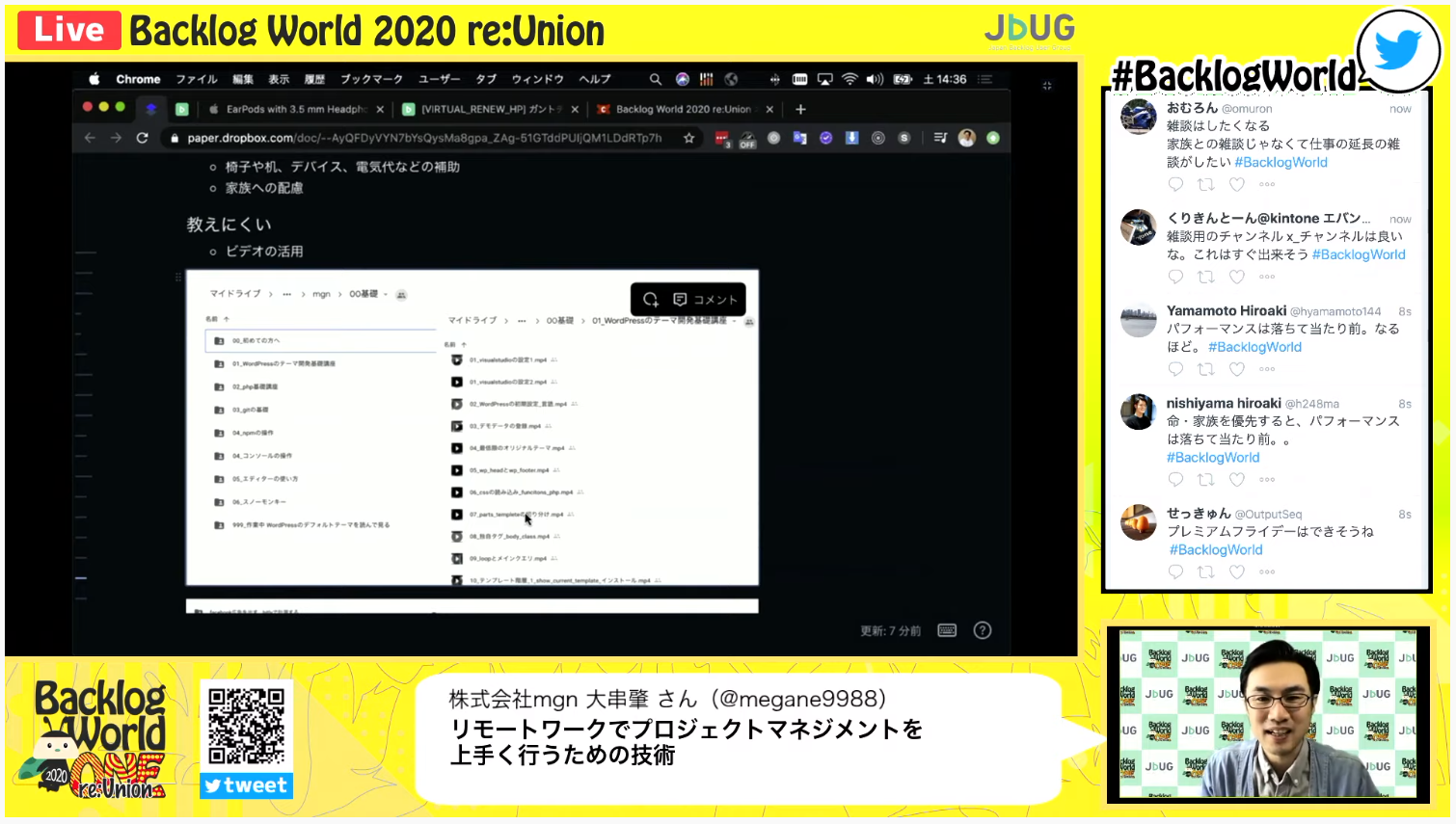Open the blue download extension
The height and width of the screenshot is (824, 1456).
[851, 138]
